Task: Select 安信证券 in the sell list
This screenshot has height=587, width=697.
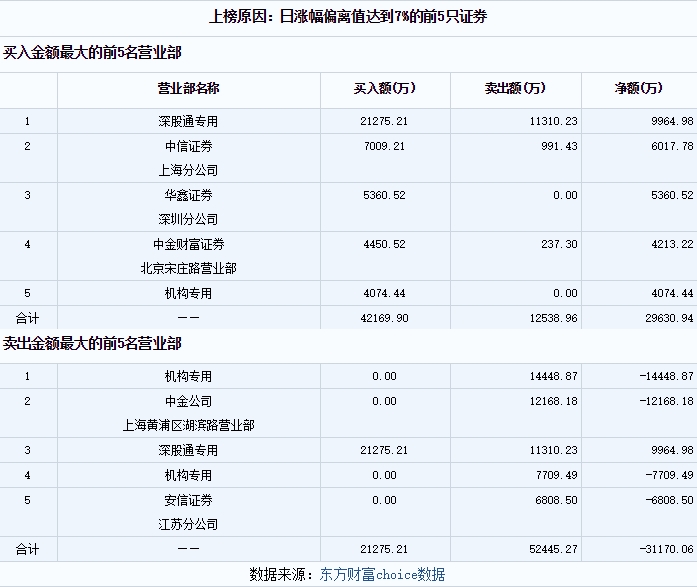Action: click(x=188, y=500)
